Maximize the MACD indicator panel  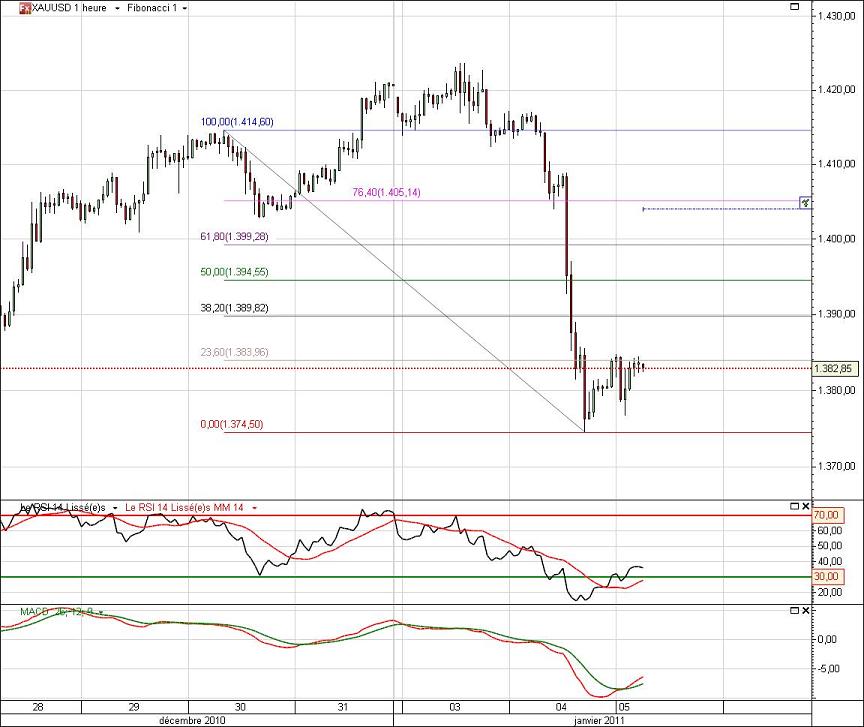click(793, 611)
